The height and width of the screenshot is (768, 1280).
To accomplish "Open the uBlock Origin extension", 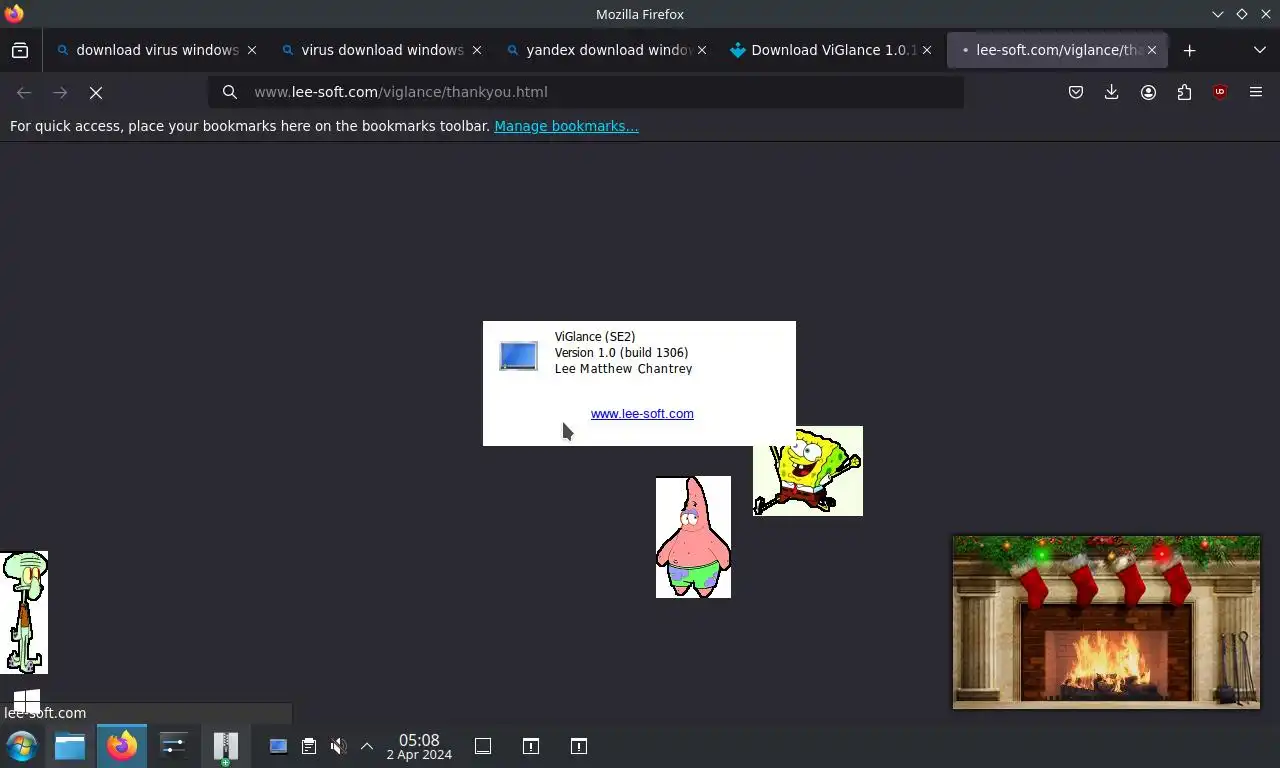I will coord(1220,92).
